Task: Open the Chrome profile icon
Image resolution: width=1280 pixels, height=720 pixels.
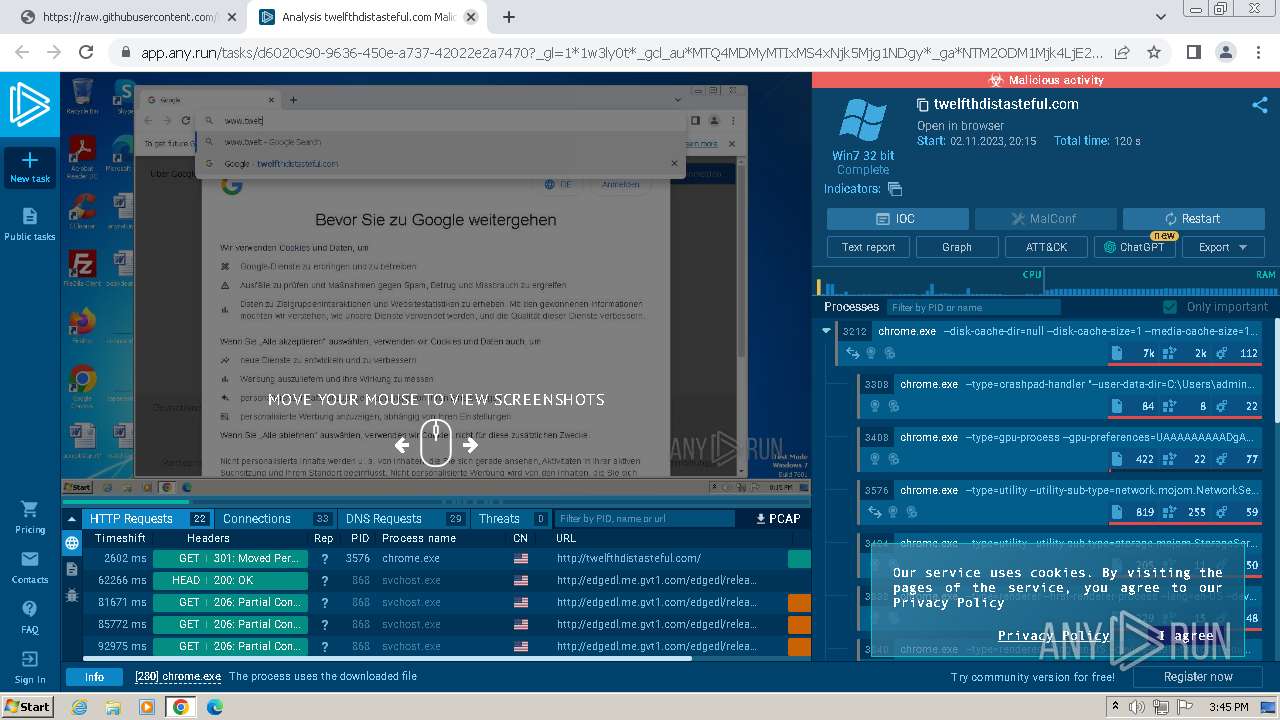Action: point(1226,52)
